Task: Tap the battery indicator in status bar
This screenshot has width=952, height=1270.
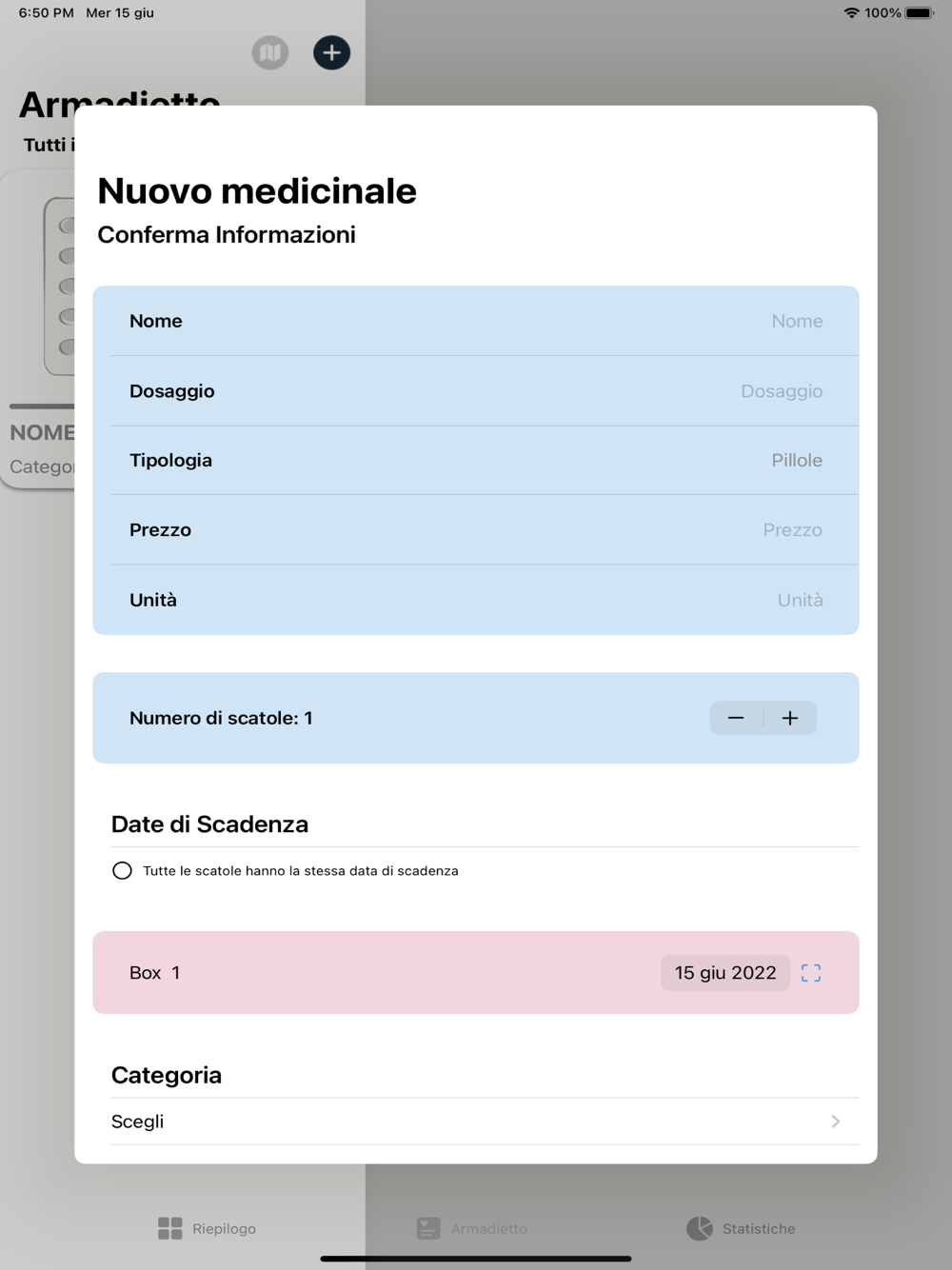Action: [920, 13]
